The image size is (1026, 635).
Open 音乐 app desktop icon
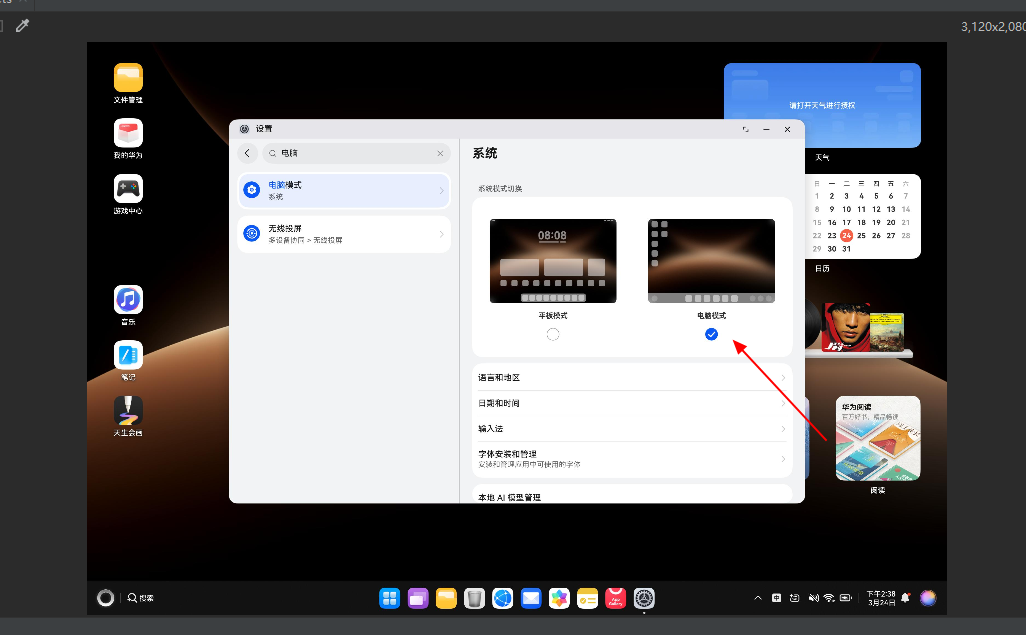(128, 299)
